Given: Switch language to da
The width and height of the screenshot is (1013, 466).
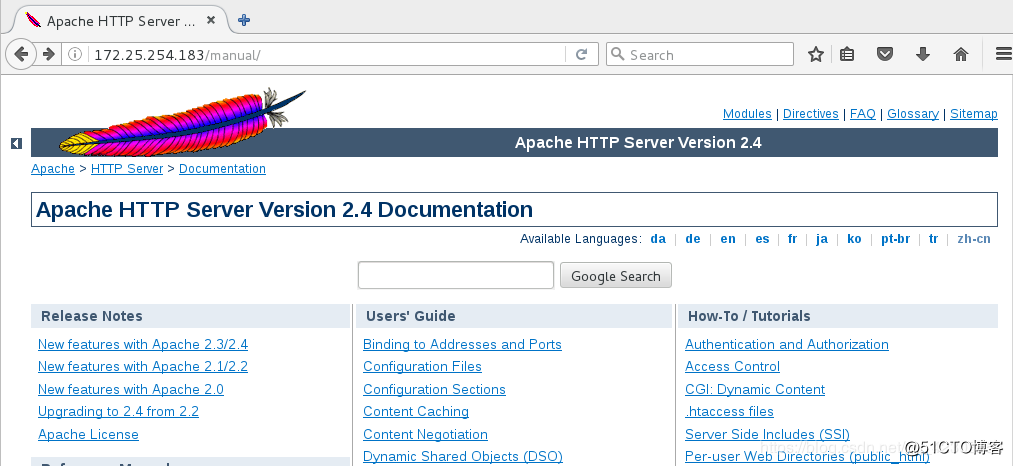Looking at the screenshot, I should click(658, 239).
